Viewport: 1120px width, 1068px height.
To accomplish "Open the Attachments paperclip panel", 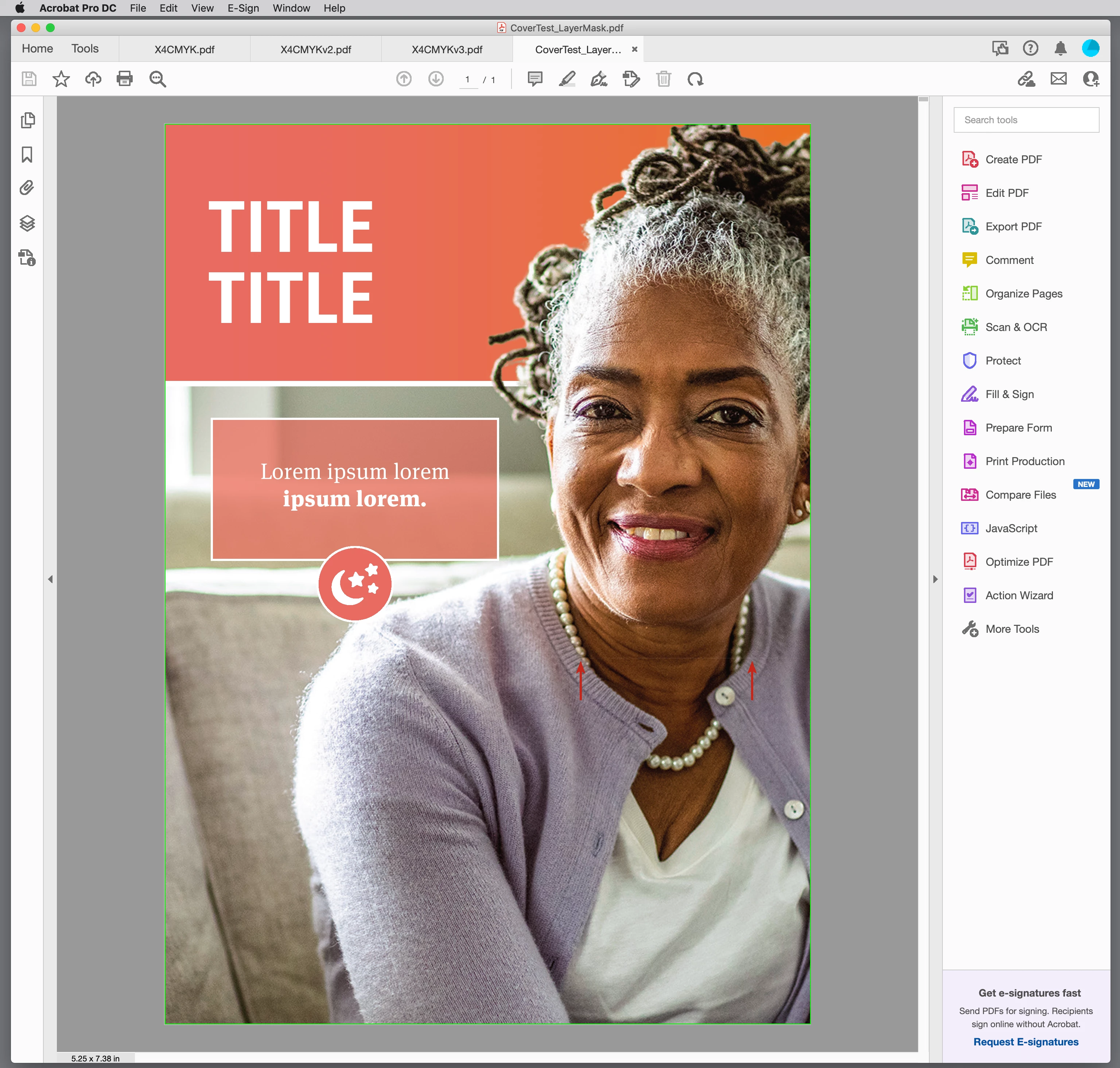I will 27,188.
